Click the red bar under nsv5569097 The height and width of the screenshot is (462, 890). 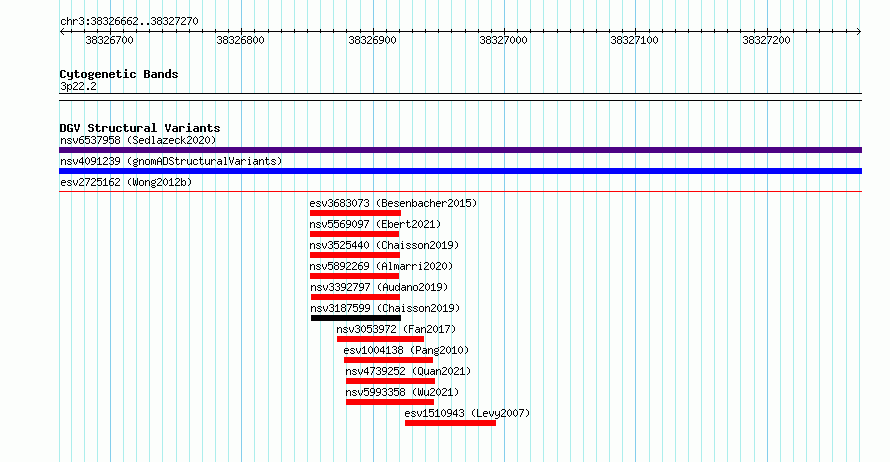click(354, 234)
